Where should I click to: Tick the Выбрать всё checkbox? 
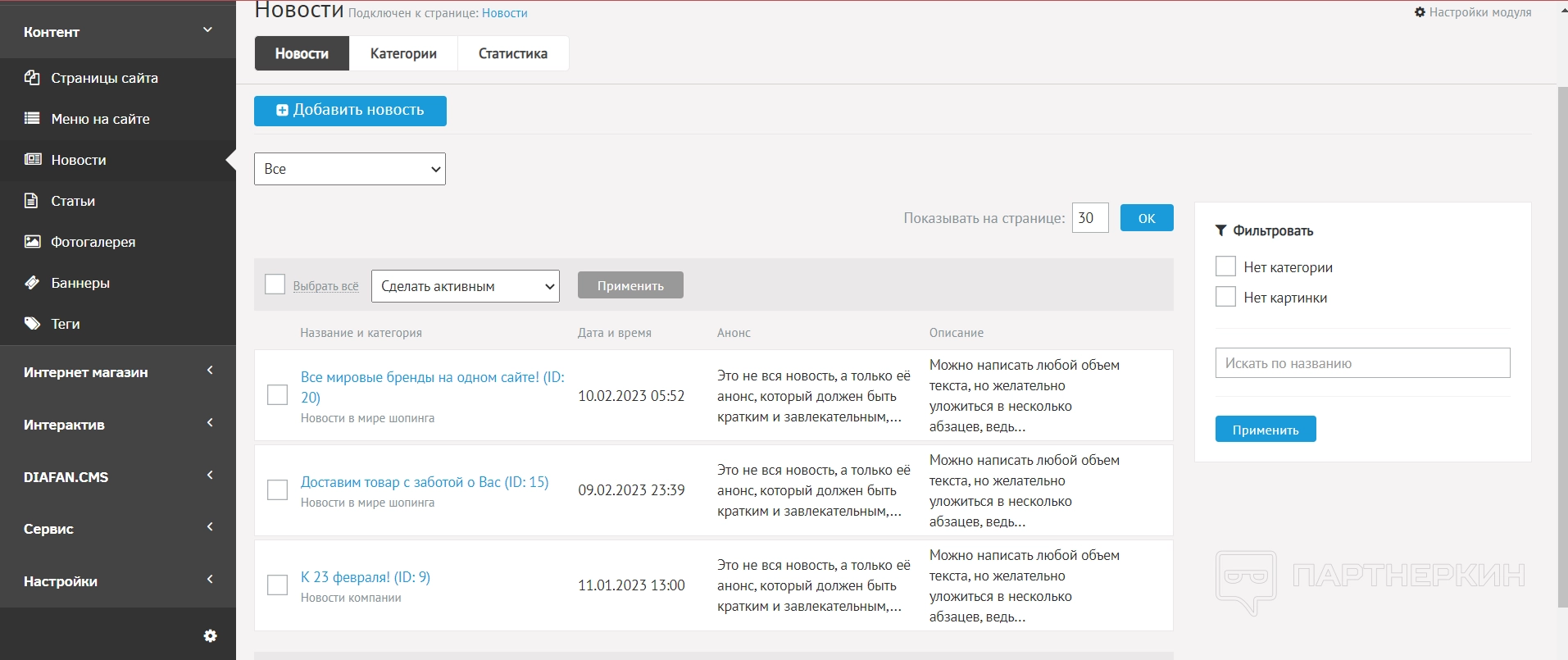(275, 284)
